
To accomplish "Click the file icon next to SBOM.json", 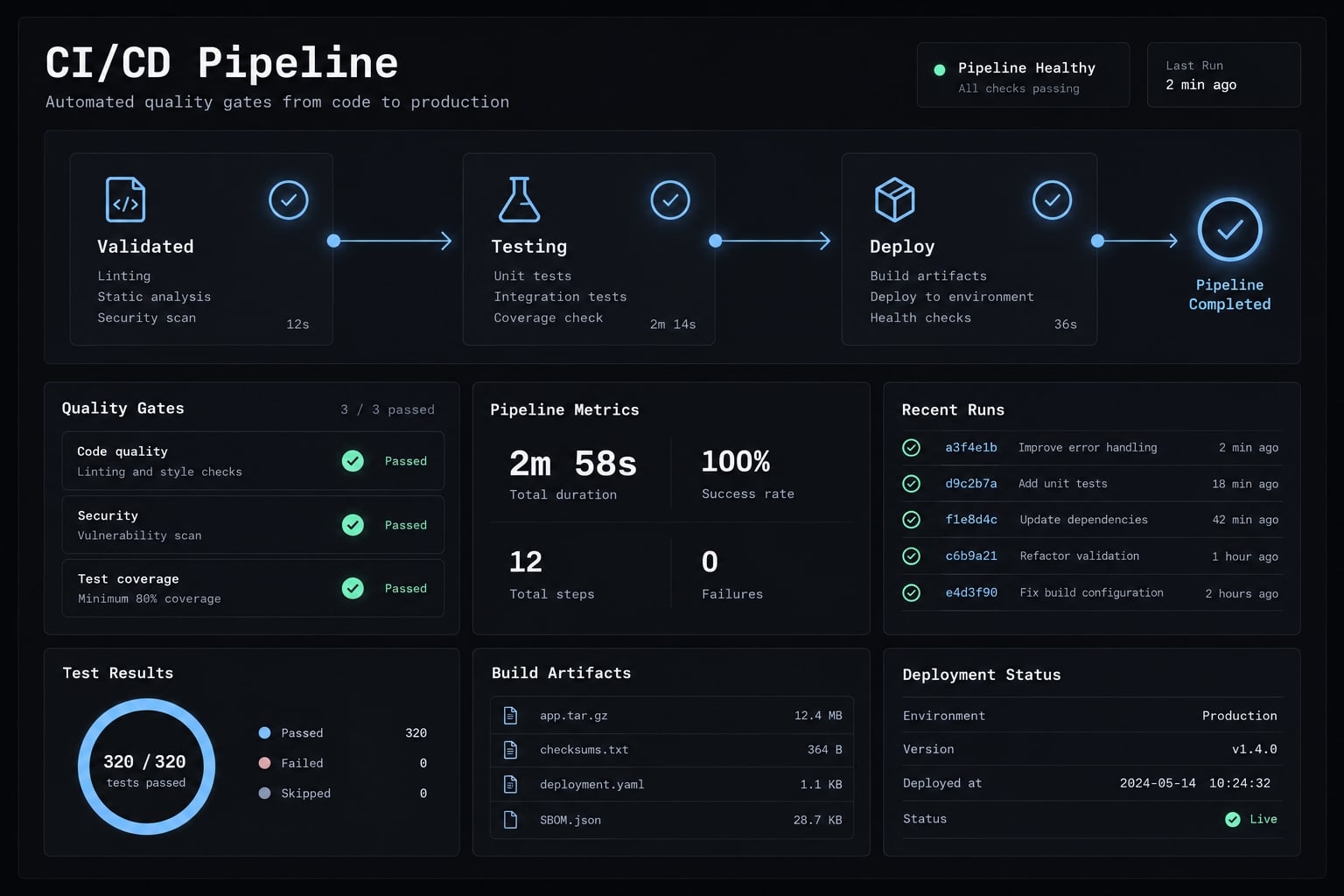I will 510,820.
